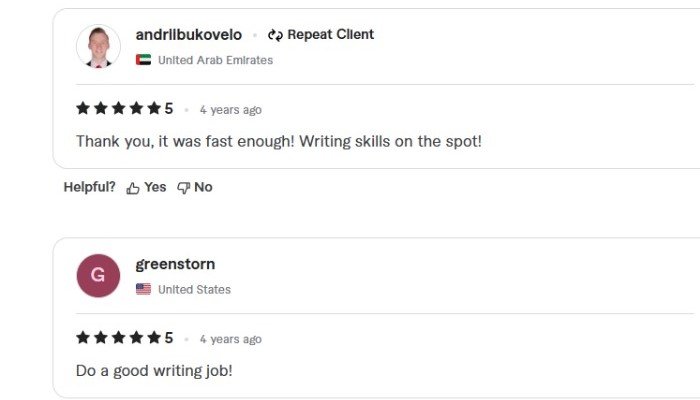Click the United States flag icon

(144, 289)
